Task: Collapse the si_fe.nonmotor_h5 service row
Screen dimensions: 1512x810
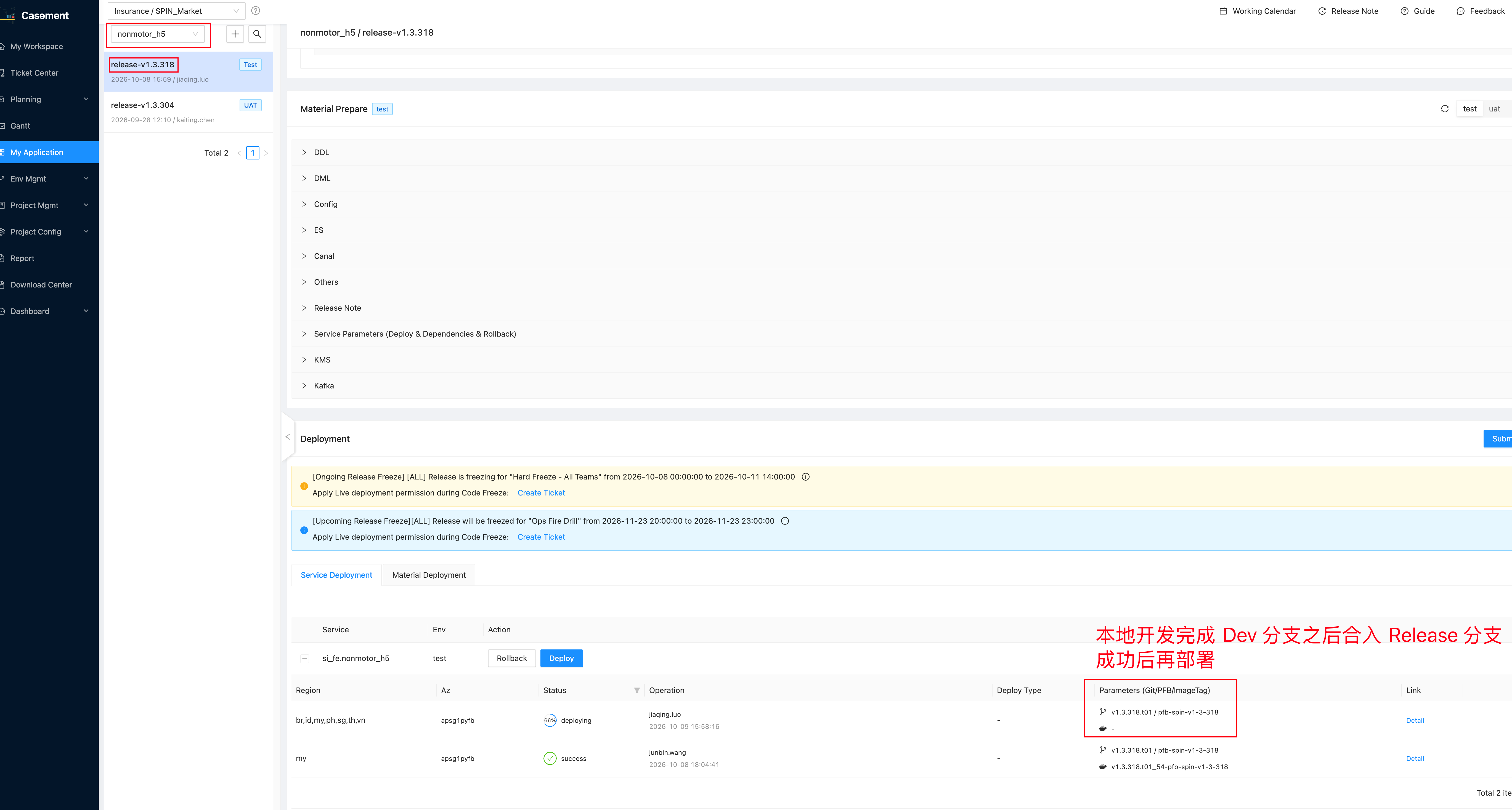Action: point(305,659)
